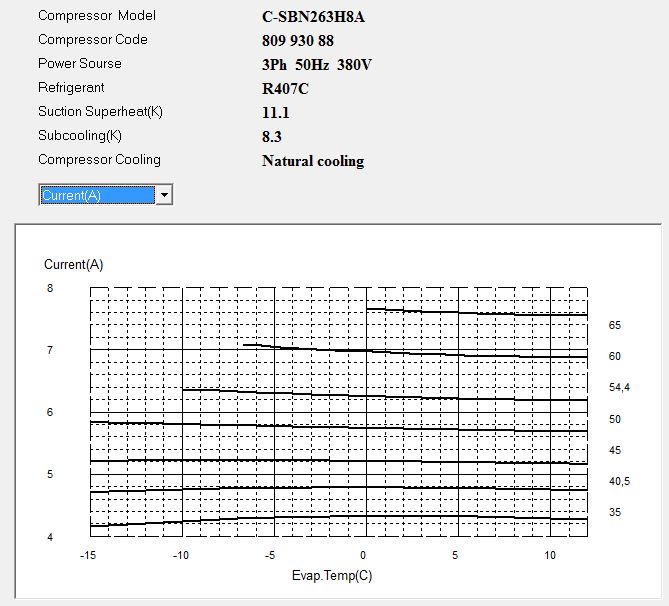
Task: Click the Current(A) combo box text field
Action: (96, 195)
